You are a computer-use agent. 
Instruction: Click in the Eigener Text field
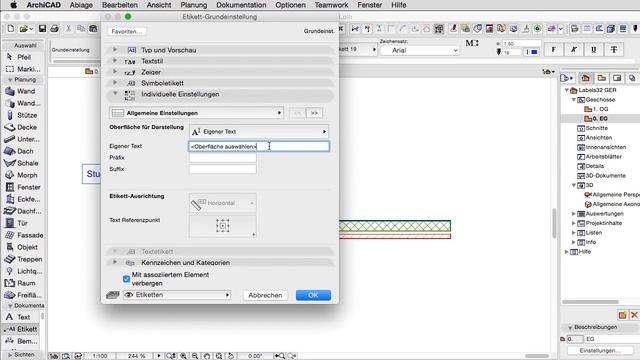pyautogui.click(x=259, y=146)
